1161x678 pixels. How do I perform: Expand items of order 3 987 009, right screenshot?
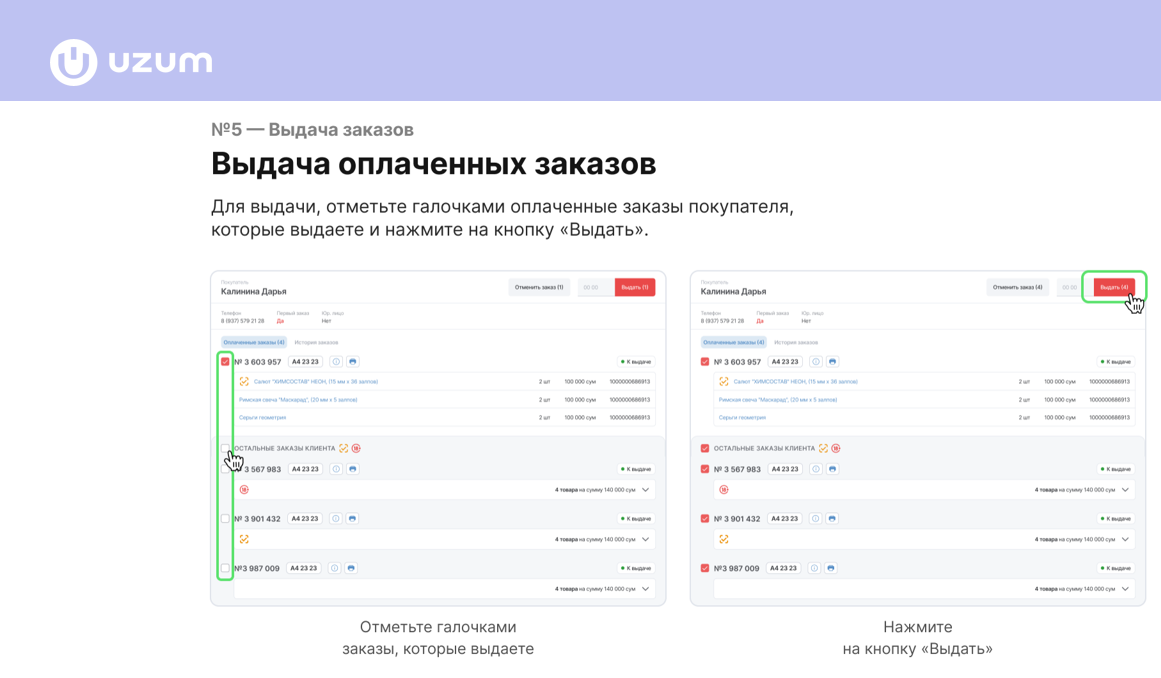(x=1125, y=589)
